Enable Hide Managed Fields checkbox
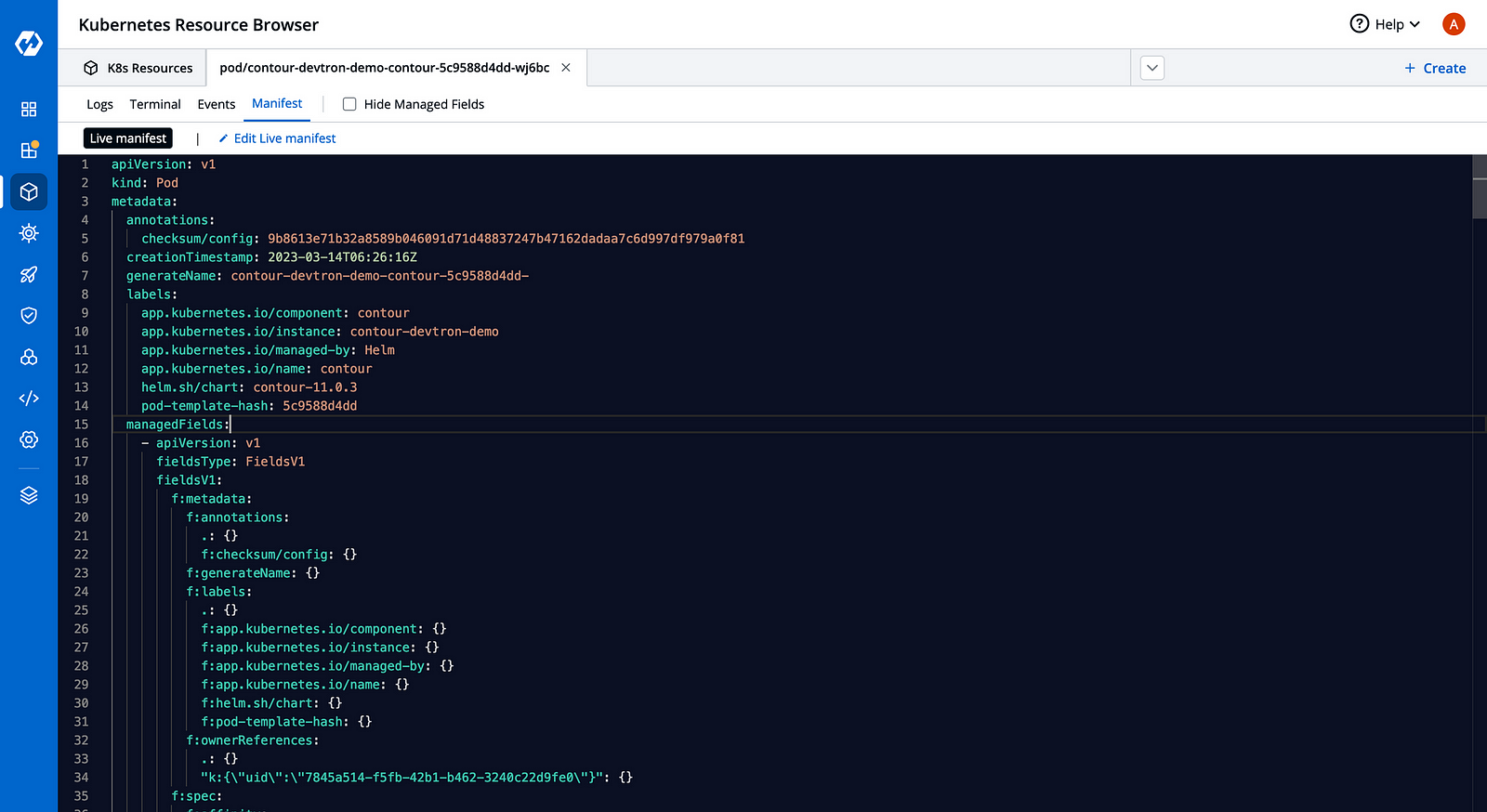This screenshot has height=812, width=1487. pos(349,104)
